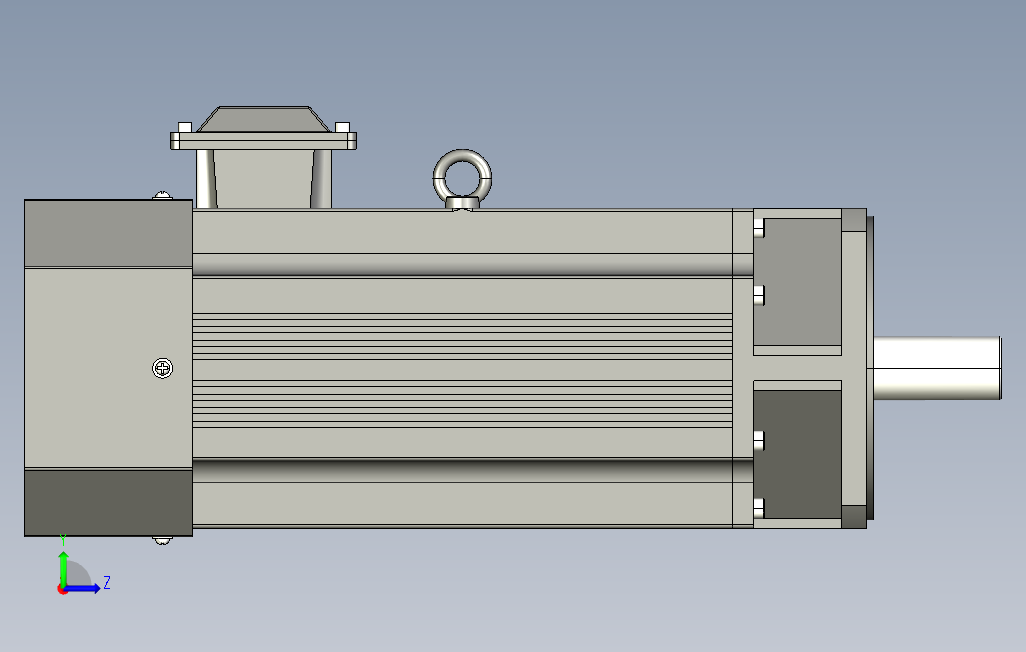Pick the left bolt on terminal box
Viewport: 1026px width, 652px height.
[185, 127]
